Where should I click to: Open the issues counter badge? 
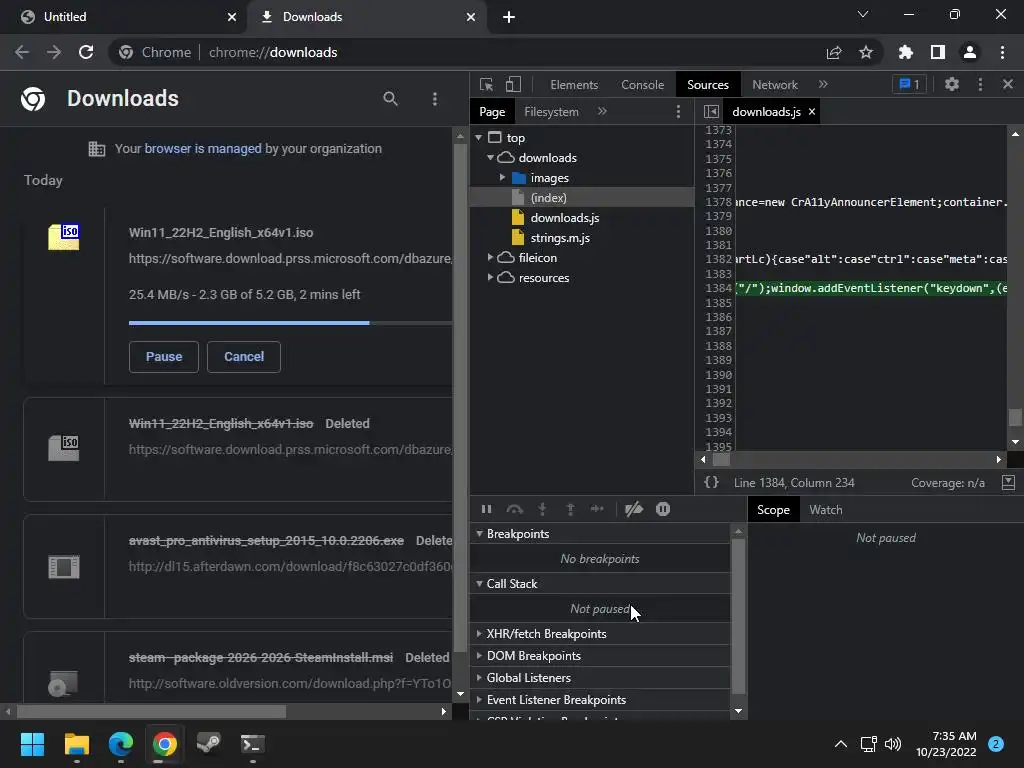[909, 84]
